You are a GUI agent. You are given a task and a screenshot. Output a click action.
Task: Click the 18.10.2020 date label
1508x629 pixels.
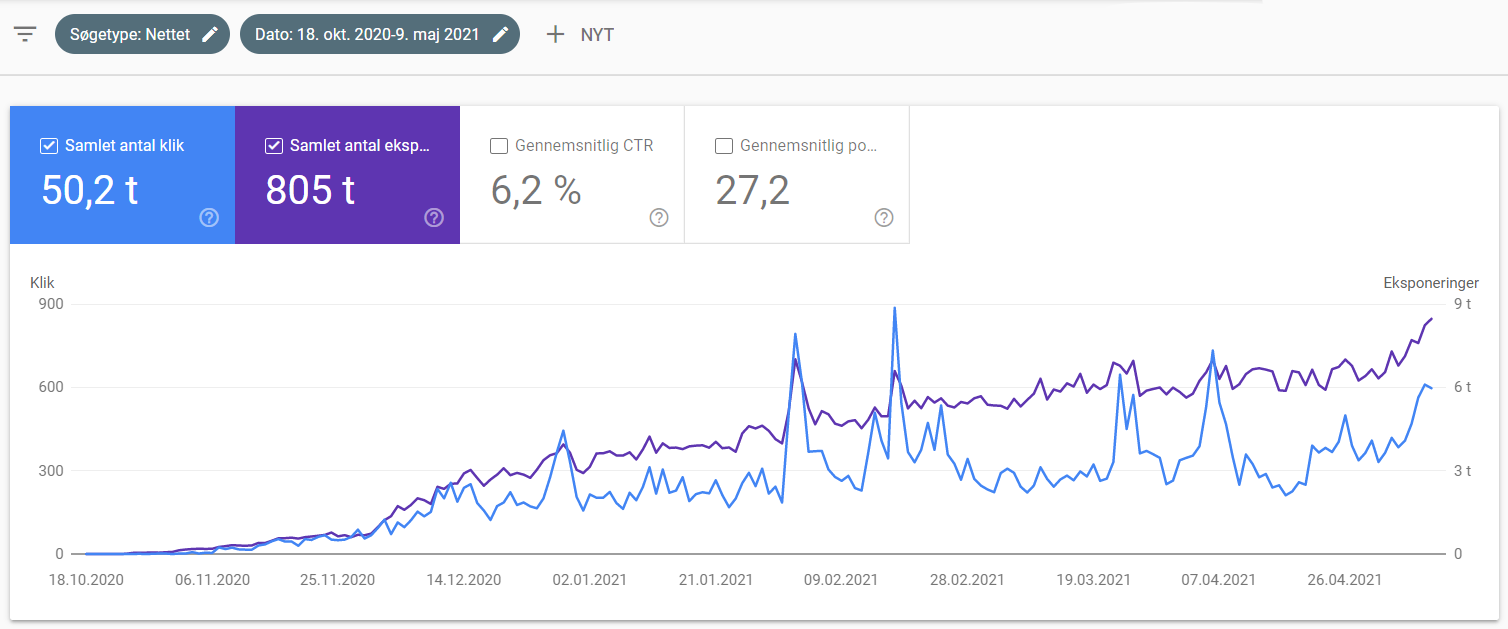coord(86,579)
